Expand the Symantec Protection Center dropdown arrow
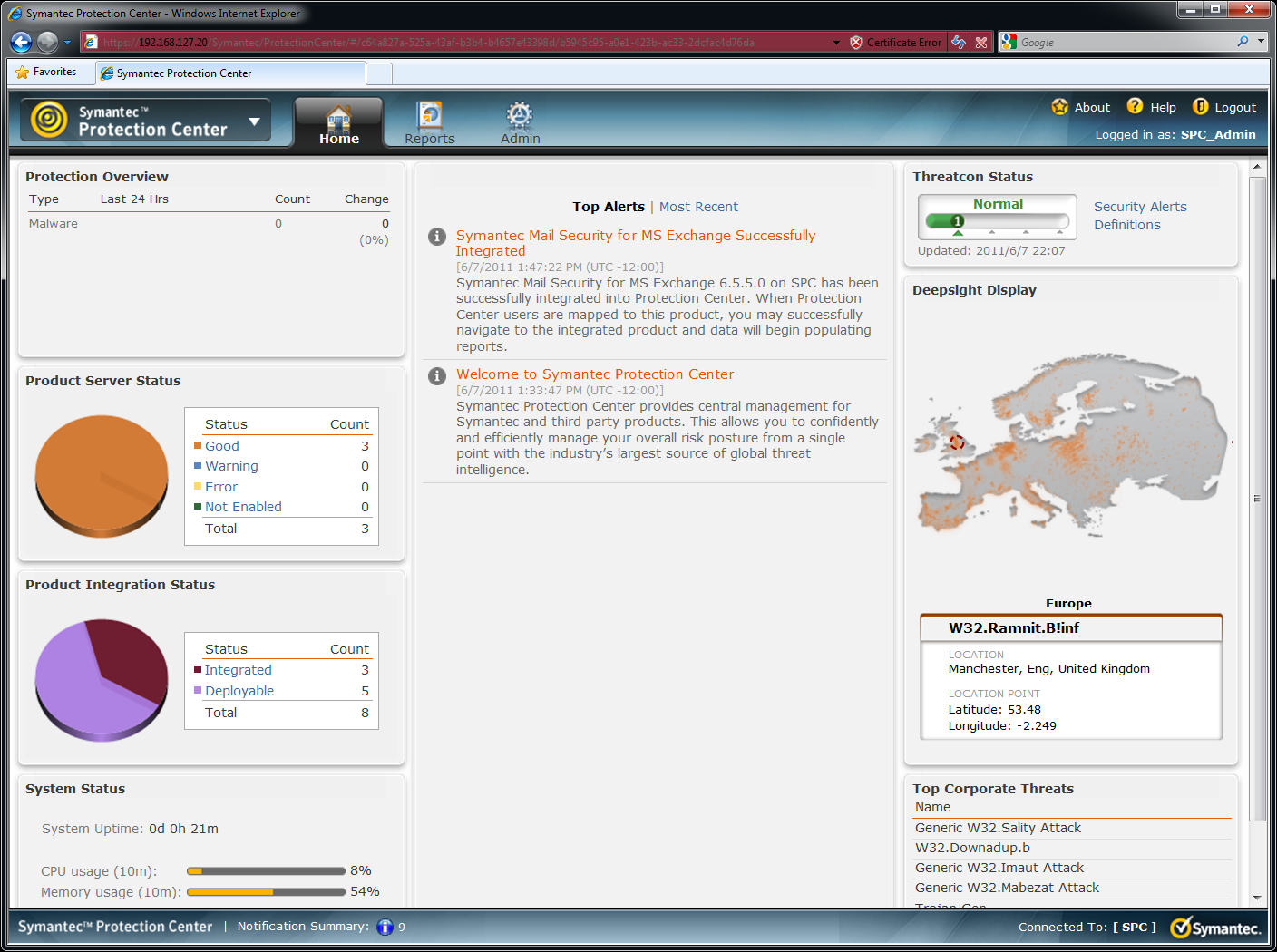 pyautogui.click(x=255, y=121)
